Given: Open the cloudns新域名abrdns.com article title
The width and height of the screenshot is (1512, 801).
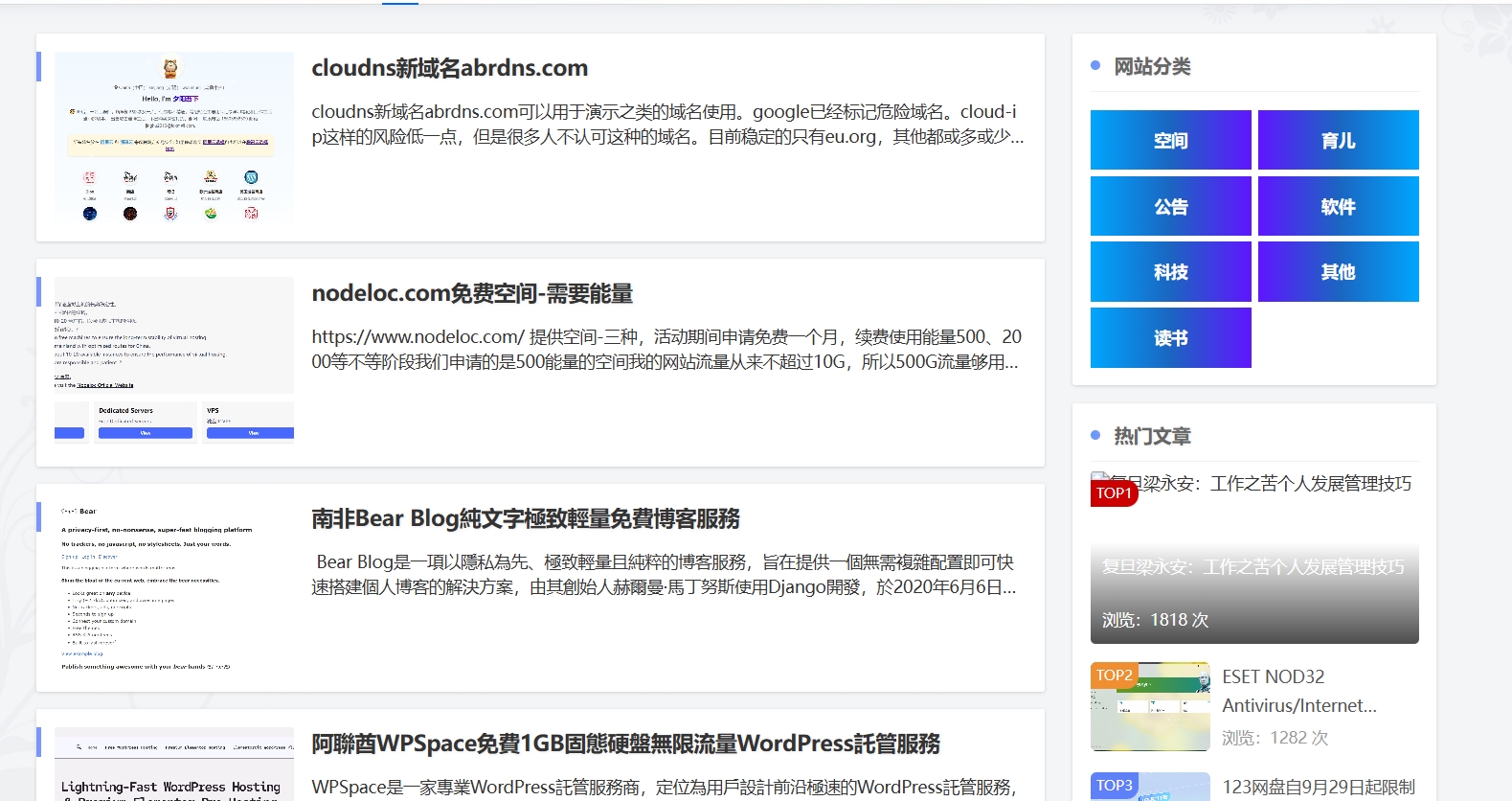Looking at the screenshot, I should [449, 68].
